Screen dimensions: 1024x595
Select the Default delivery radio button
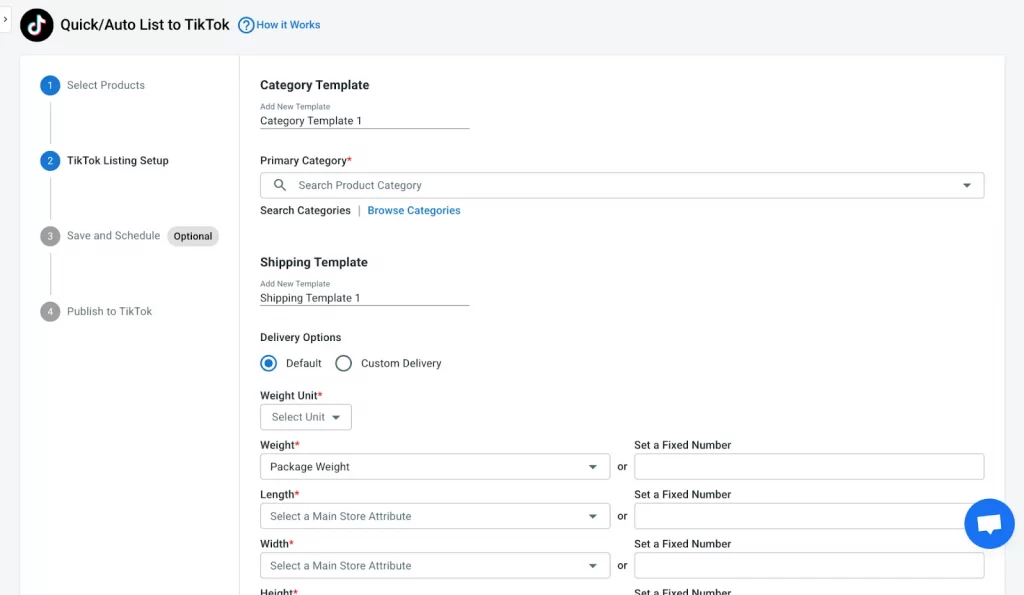(269, 363)
